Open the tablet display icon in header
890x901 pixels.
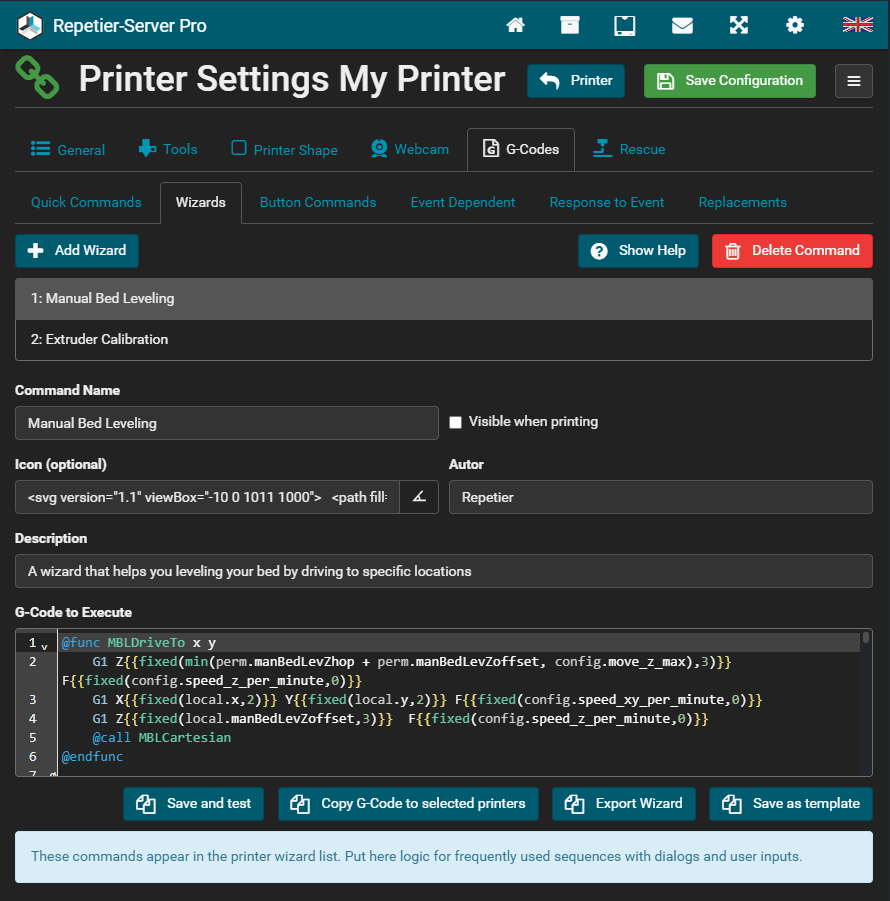(x=625, y=25)
